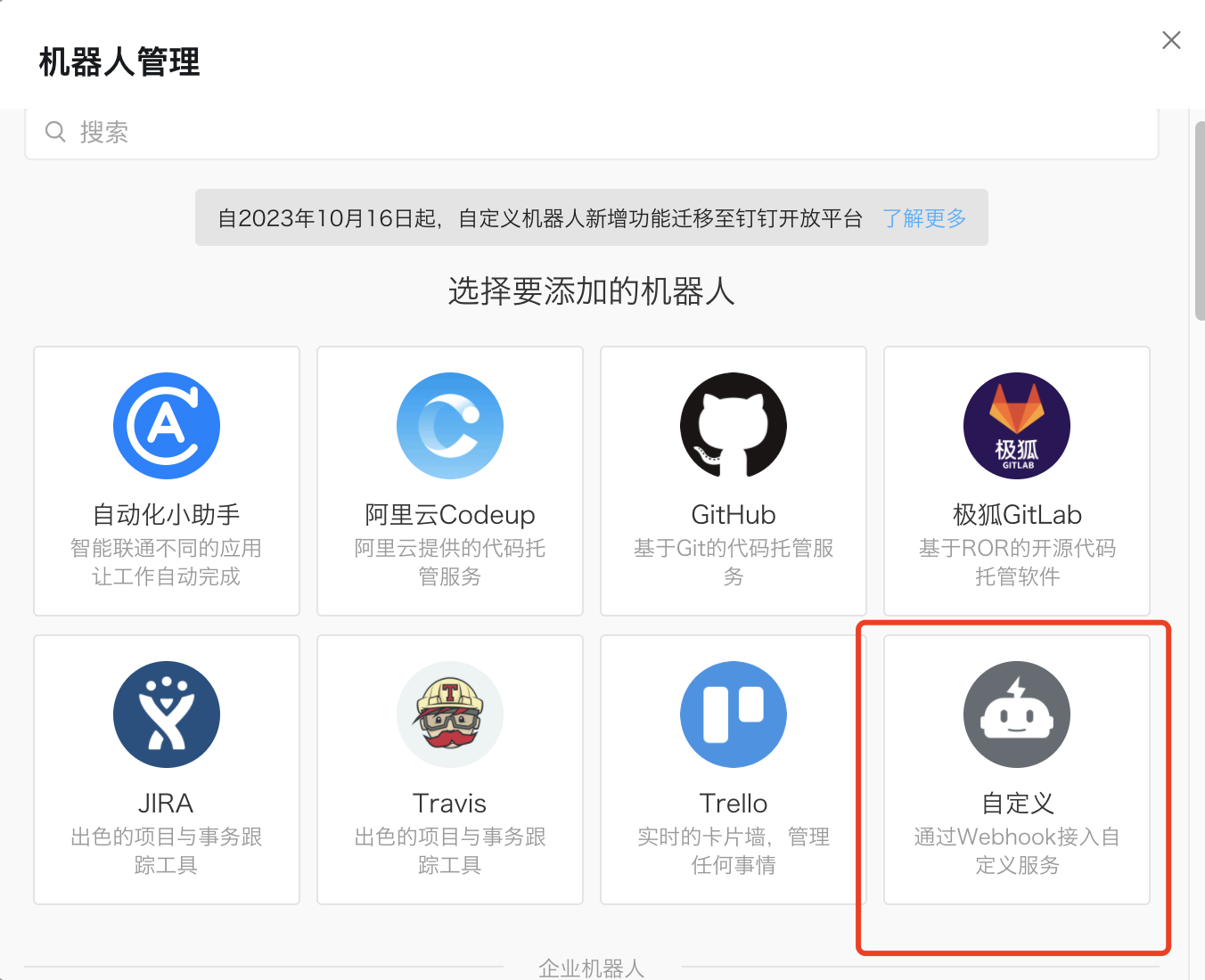Select the 阿里云Codeup logo icon

coord(450,426)
